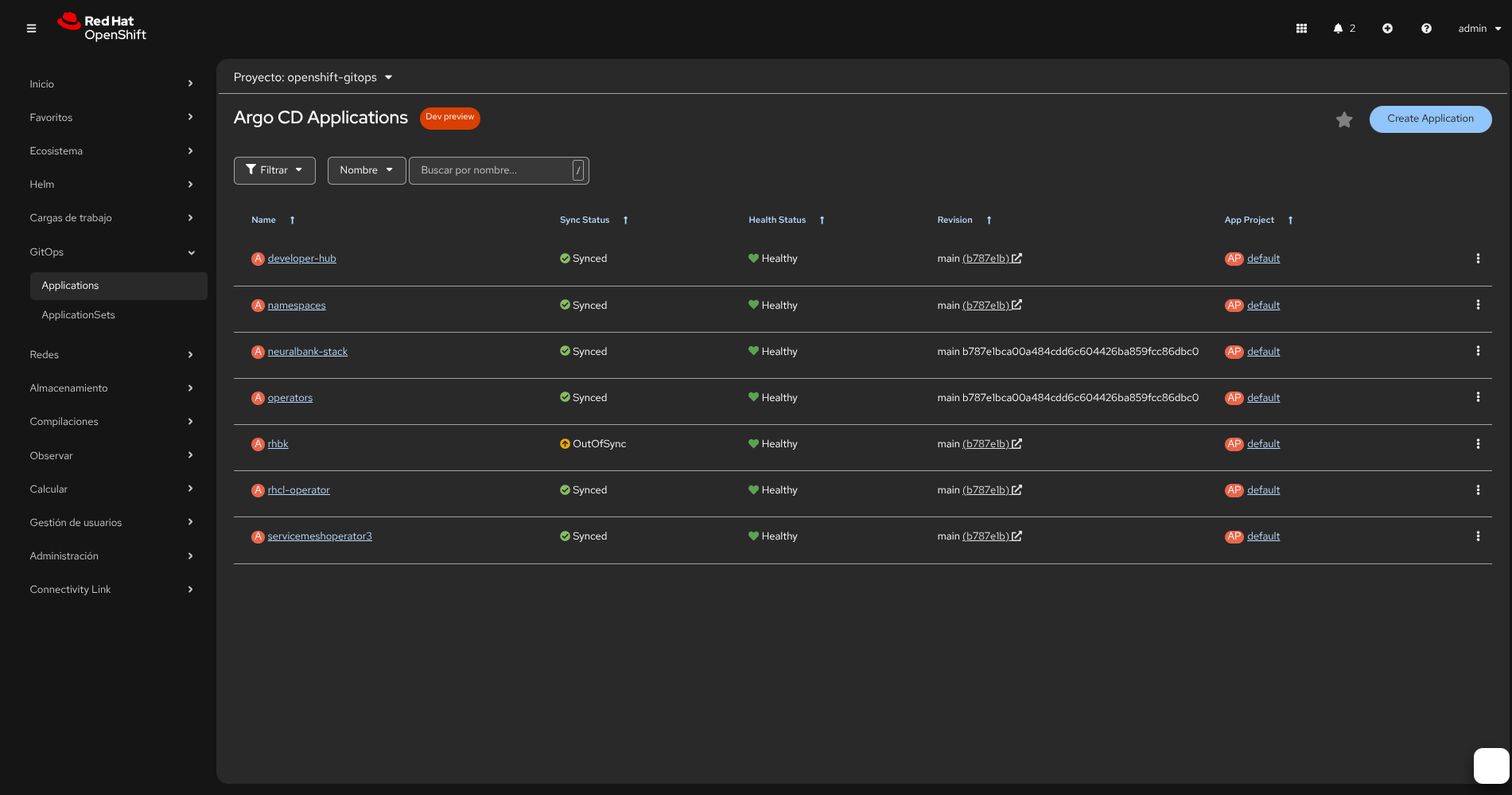Open kebab menu for developer-hub row
This screenshot has height=795, width=1512.
tap(1478, 259)
